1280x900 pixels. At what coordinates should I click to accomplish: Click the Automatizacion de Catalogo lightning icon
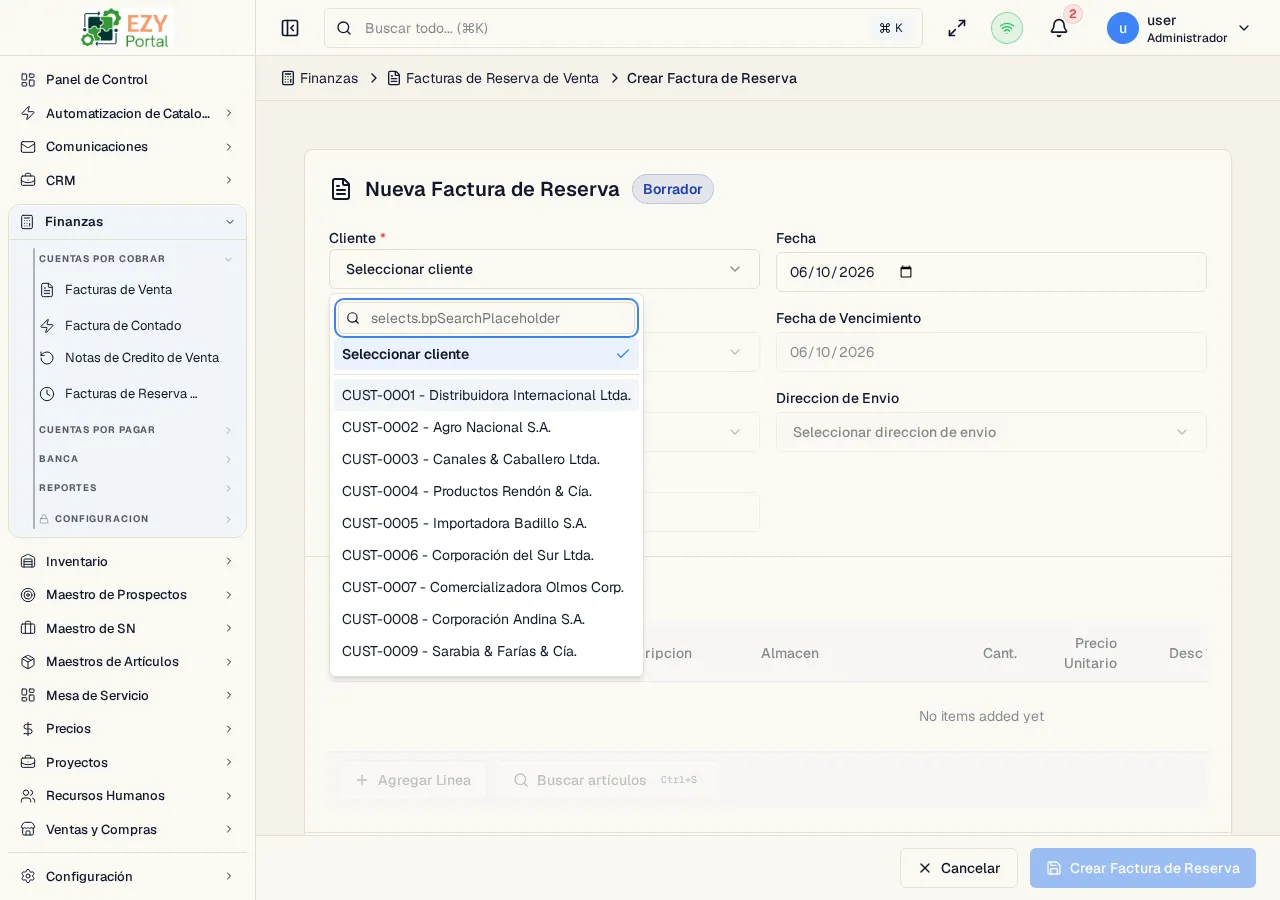(28, 113)
